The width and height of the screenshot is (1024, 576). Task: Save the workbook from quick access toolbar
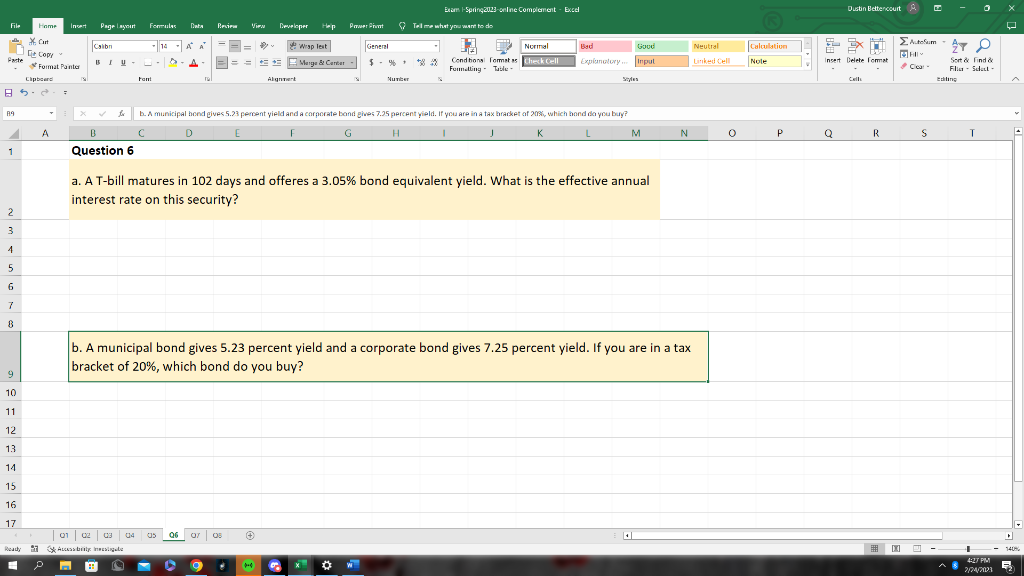8,93
